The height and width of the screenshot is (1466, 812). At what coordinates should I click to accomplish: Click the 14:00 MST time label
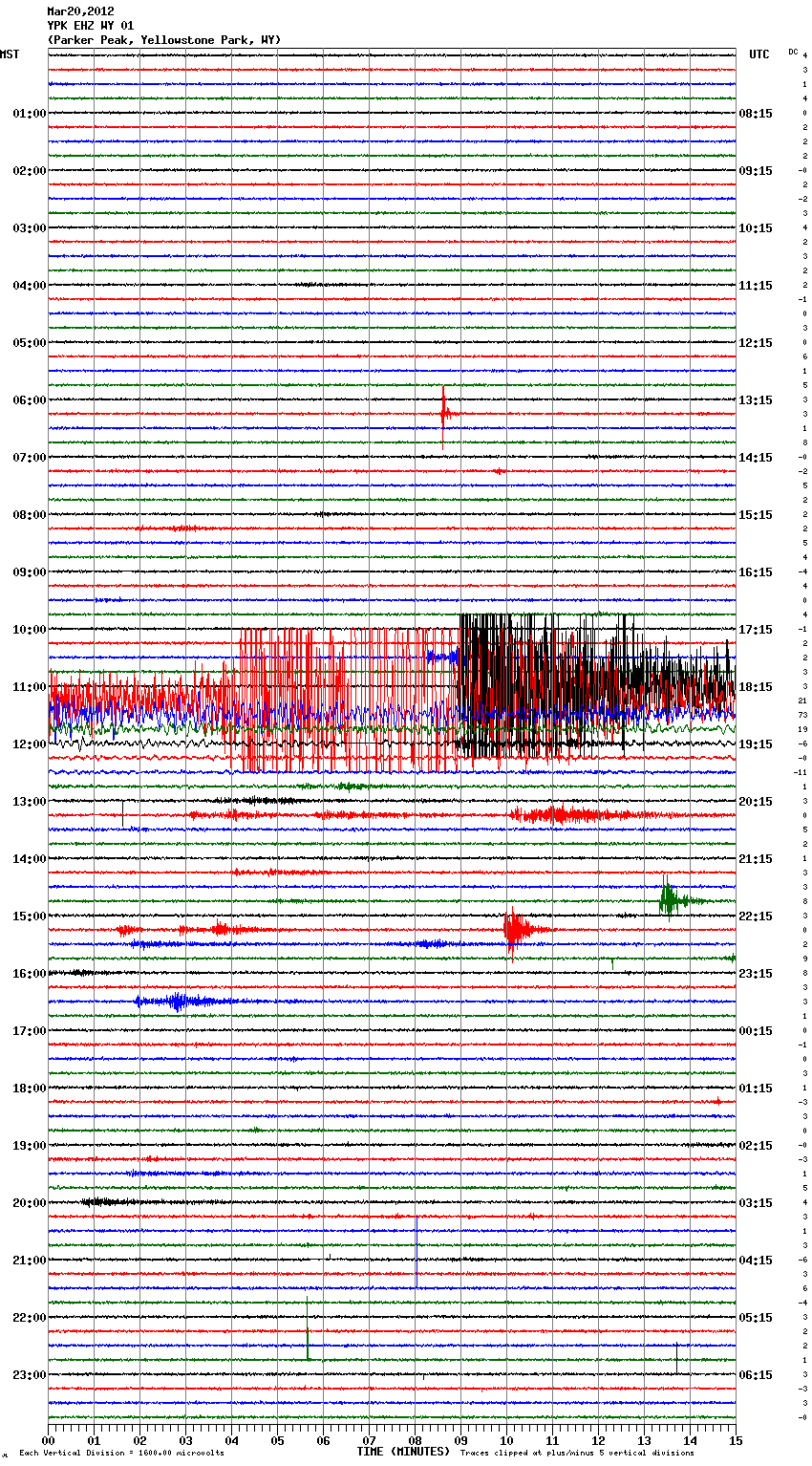click(30, 859)
